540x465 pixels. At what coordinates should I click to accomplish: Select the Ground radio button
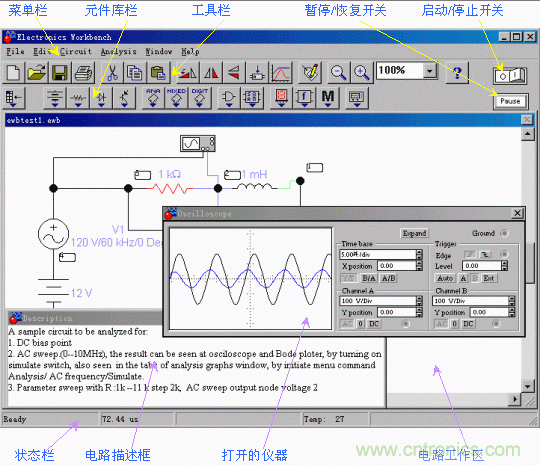504,233
